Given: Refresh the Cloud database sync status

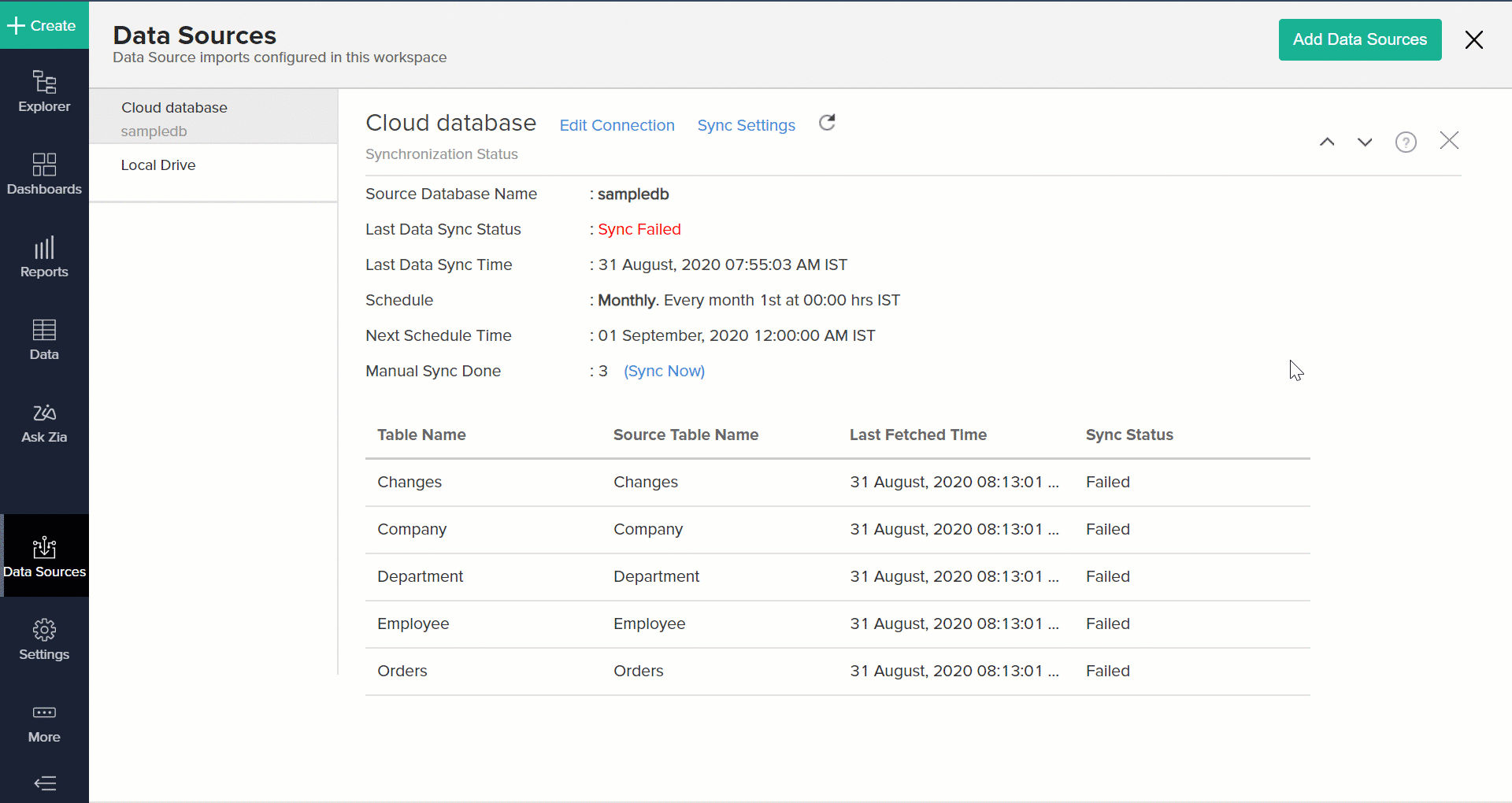Looking at the screenshot, I should click(x=827, y=124).
